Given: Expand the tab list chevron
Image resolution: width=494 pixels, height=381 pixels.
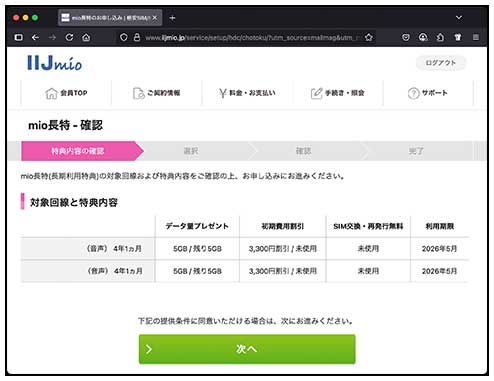Looking at the screenshot, I should coord(459,17).
